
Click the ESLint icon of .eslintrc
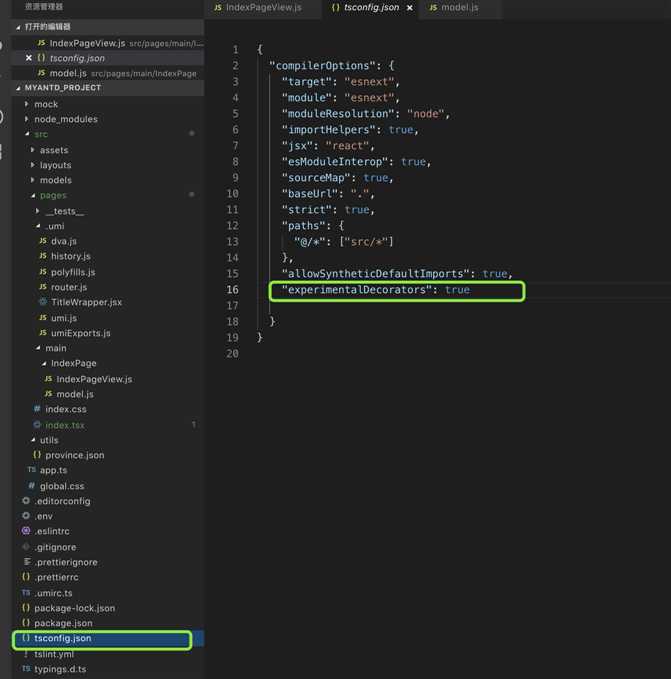point(26,530)
